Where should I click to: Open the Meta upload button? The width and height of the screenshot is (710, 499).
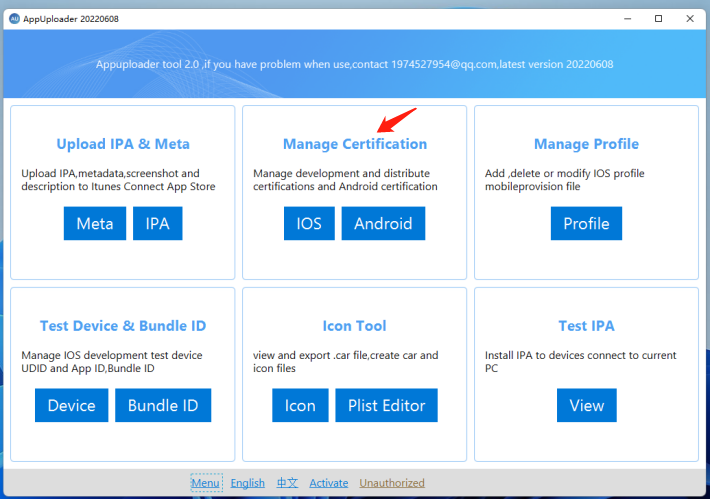[95, 223]
